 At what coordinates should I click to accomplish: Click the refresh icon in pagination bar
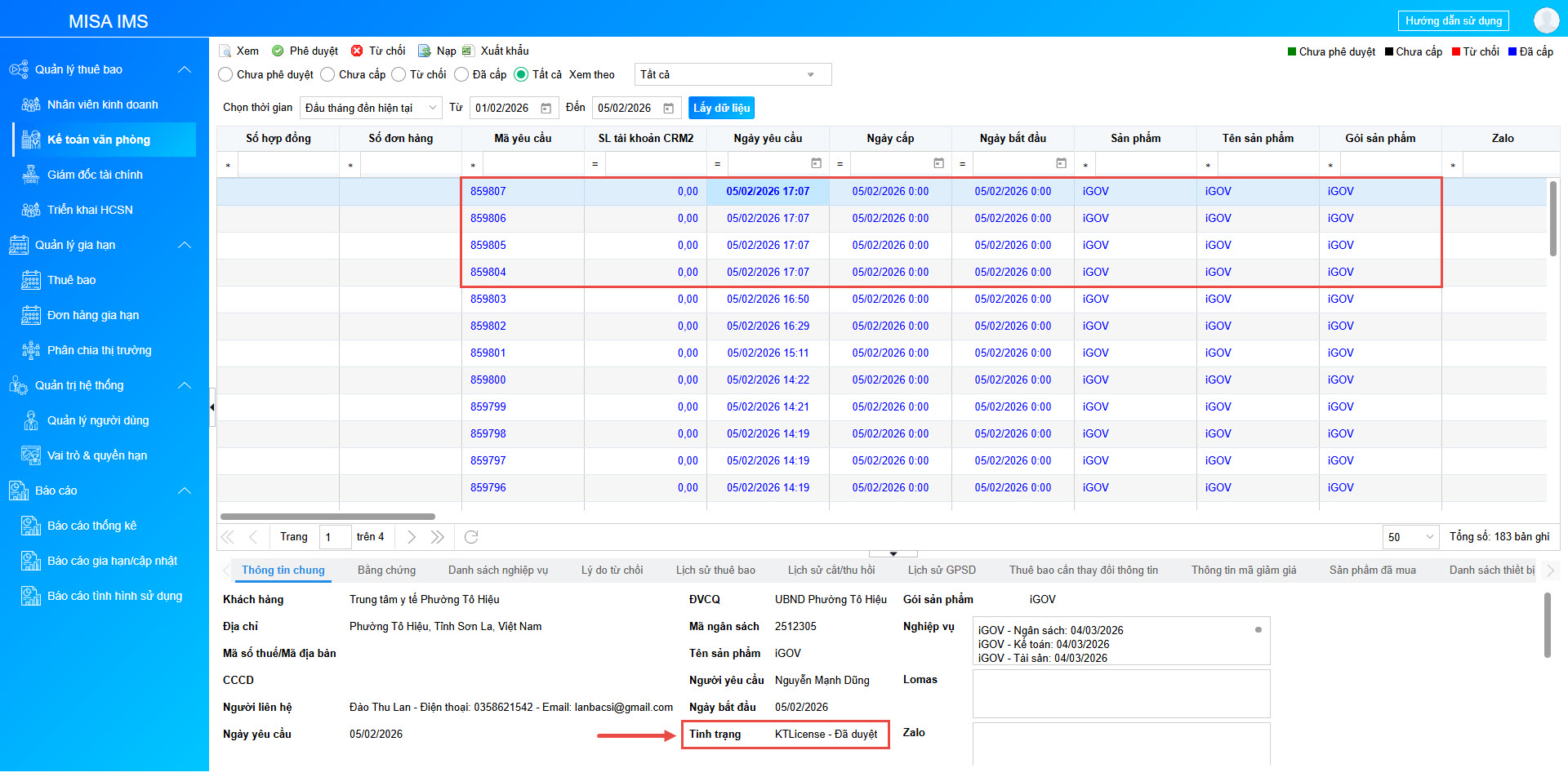471,537
